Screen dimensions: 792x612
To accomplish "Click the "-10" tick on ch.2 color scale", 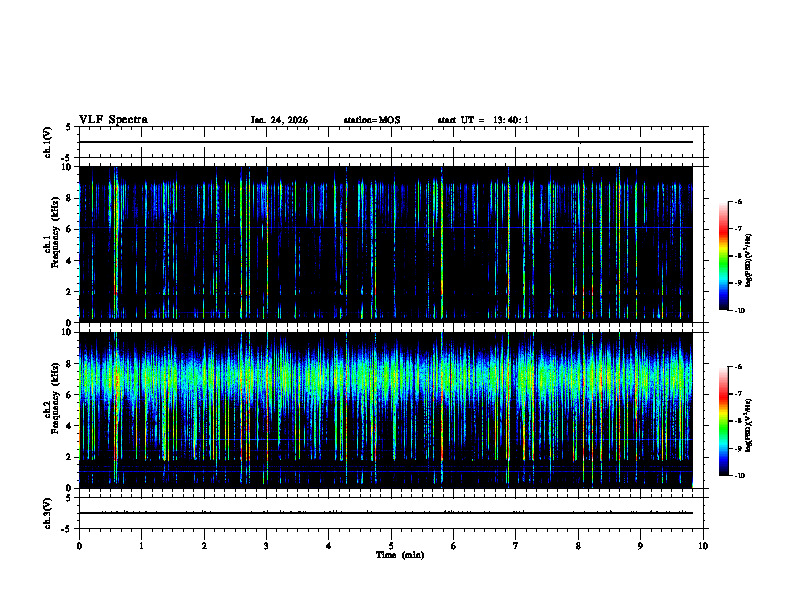I will pos(740,476).
